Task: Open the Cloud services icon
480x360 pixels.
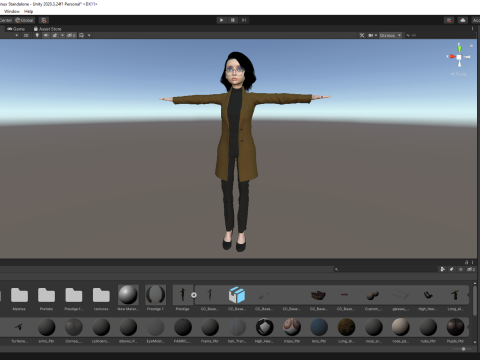Action: [463, 20]
